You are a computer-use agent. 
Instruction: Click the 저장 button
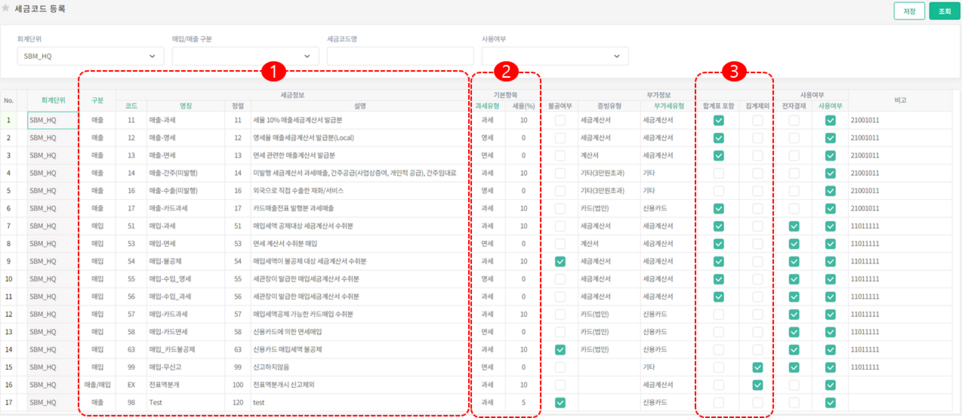908,11
